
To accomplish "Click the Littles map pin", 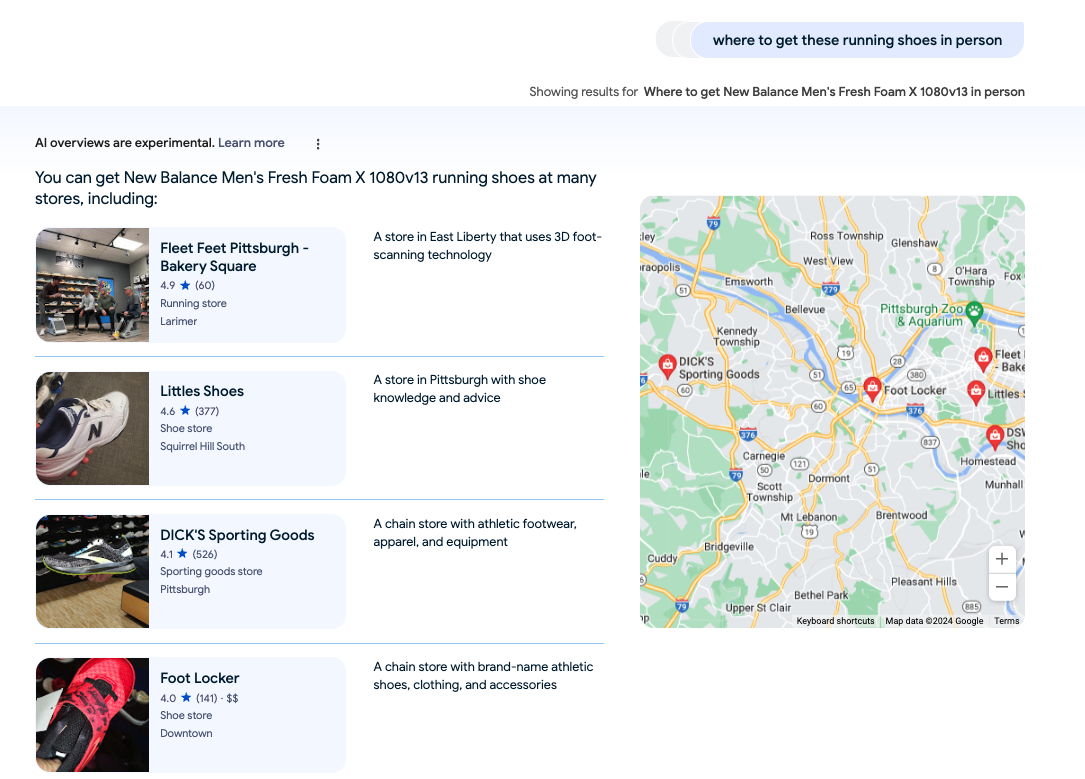I will [x=976, y=392].
